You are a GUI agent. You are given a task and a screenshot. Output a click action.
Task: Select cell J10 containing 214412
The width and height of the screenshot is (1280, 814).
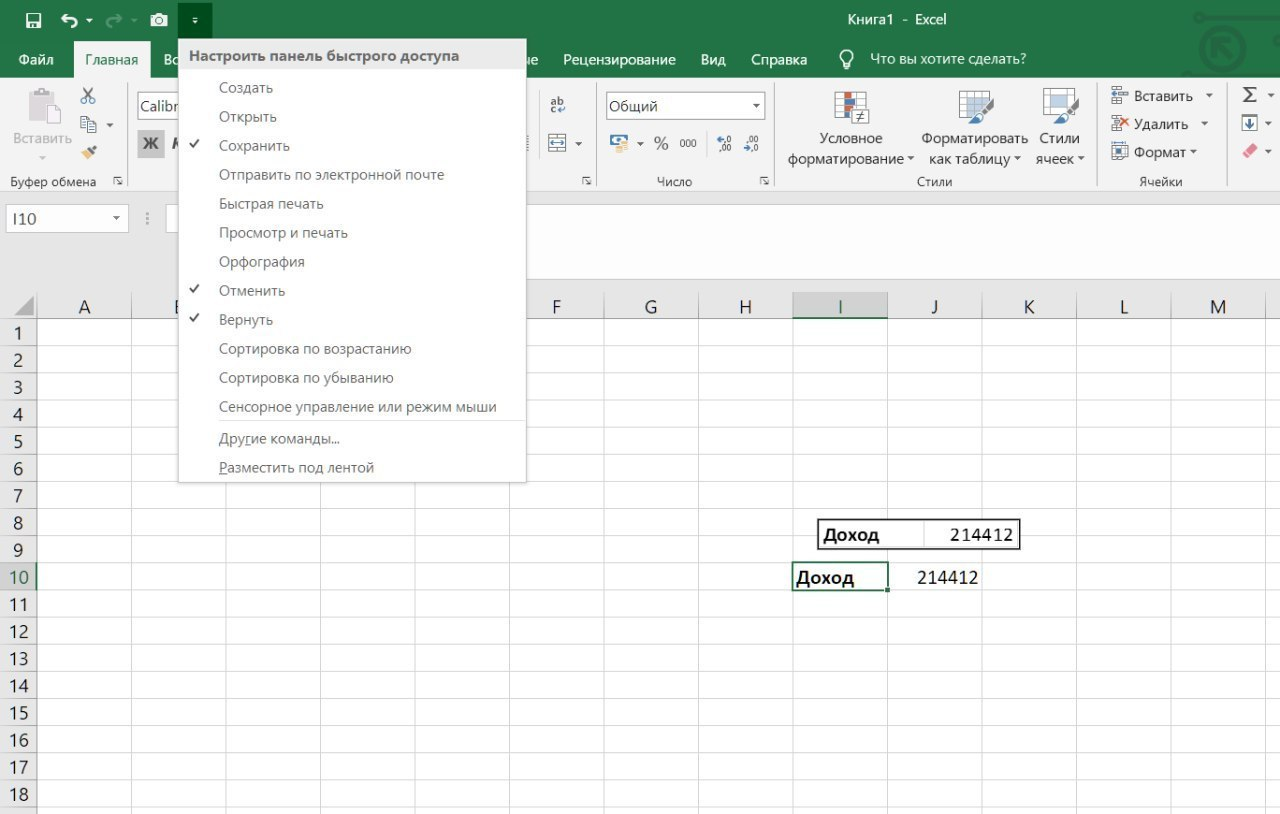click(x=934, y=577)
